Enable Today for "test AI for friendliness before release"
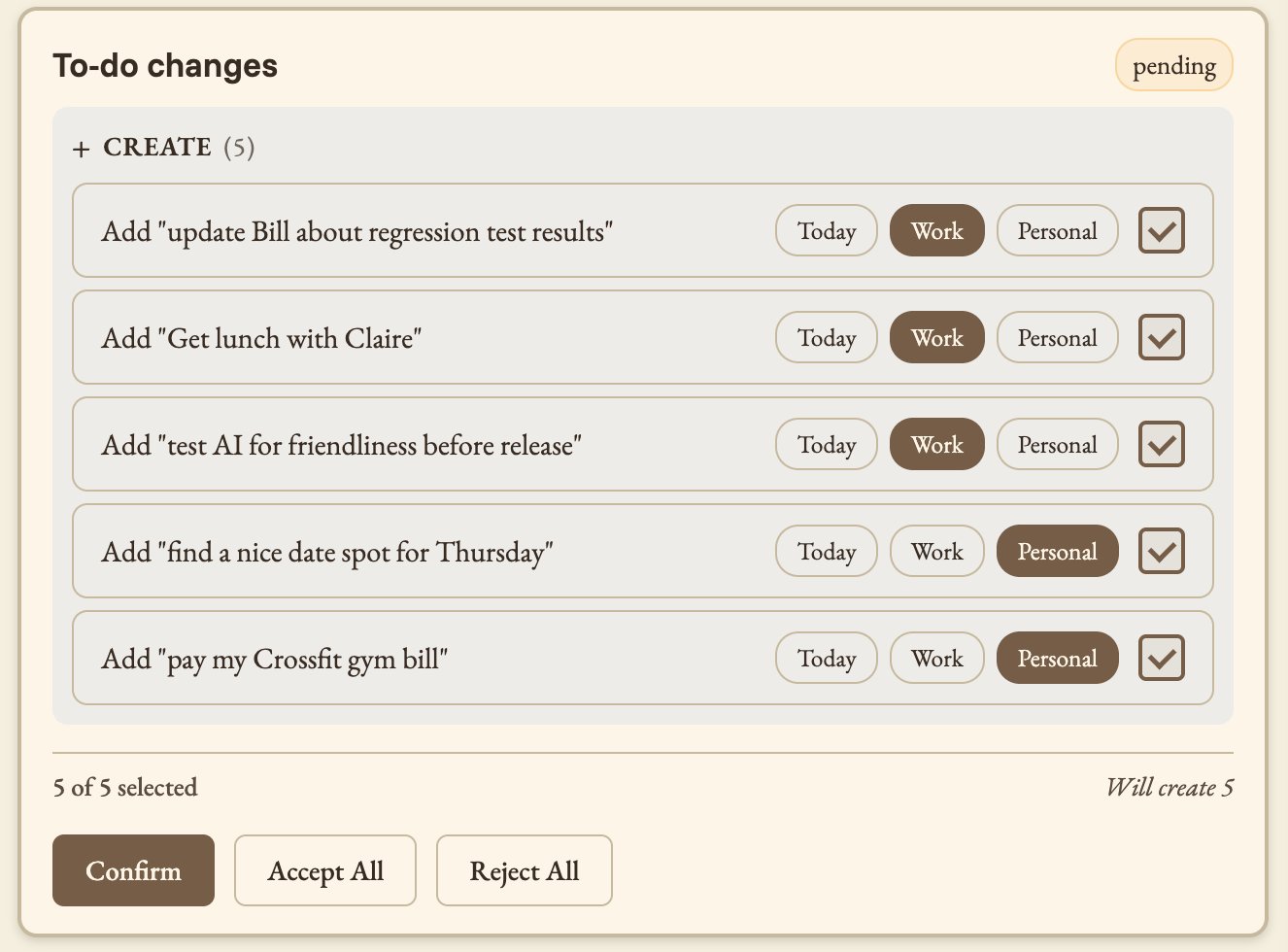The height and width of the screenshot is (952, 1288). 826,444
